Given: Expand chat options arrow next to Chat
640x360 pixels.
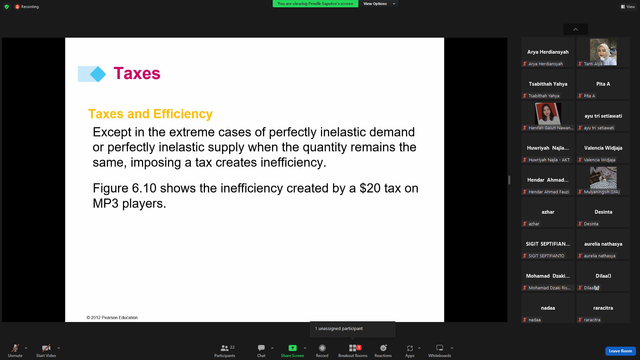Looking at the screenshot, I should coord(272,348).
